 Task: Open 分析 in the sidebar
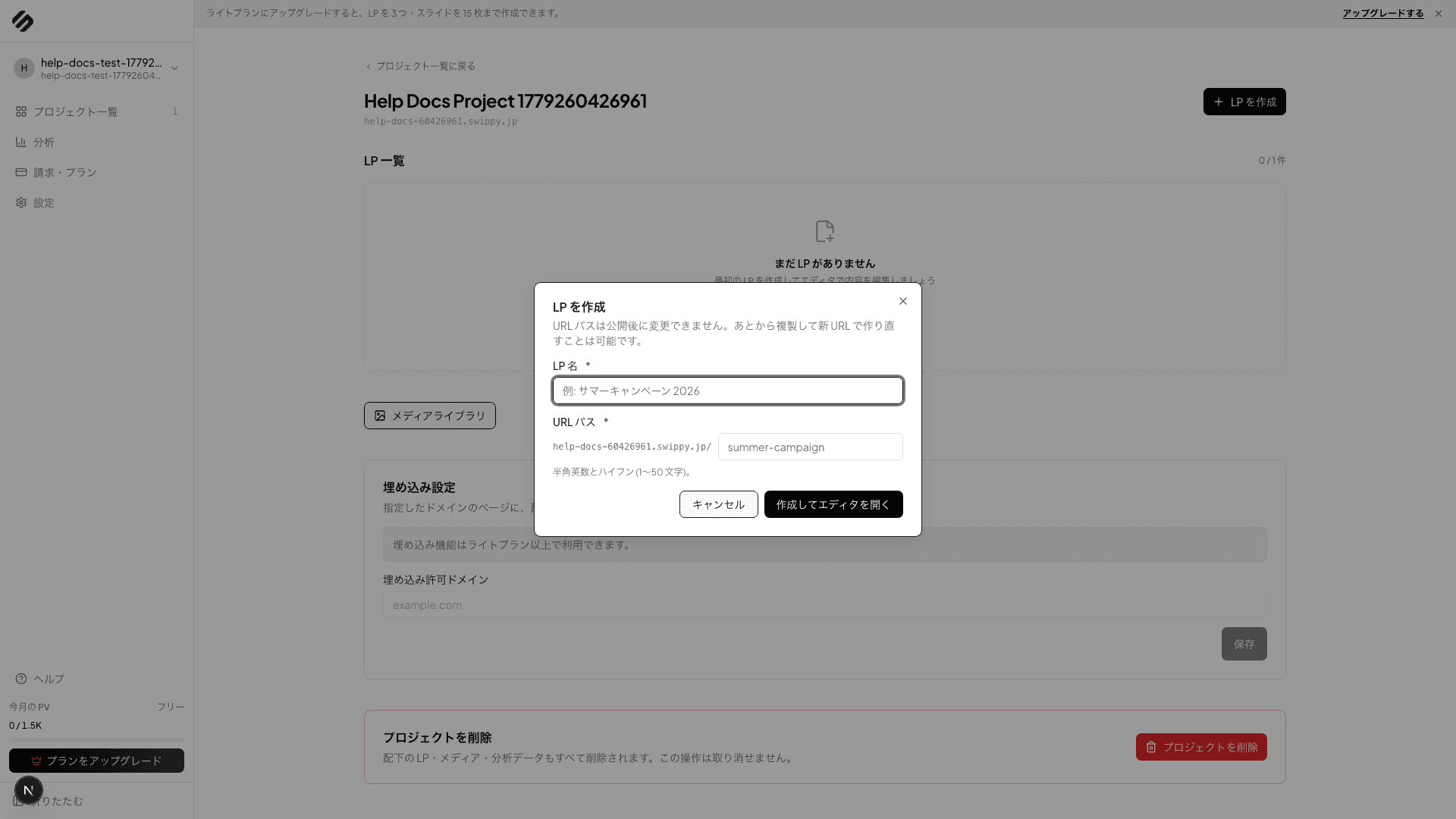coord(96,142)
